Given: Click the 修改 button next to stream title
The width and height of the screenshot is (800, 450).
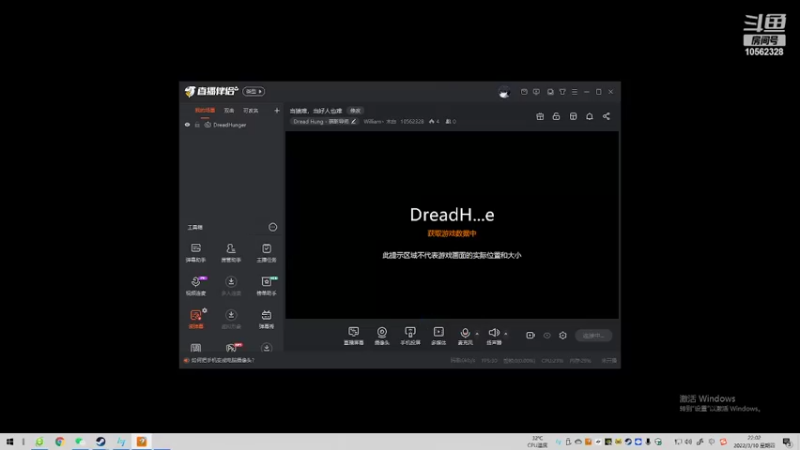Looking at the screenshot, I should coord(355,110).
